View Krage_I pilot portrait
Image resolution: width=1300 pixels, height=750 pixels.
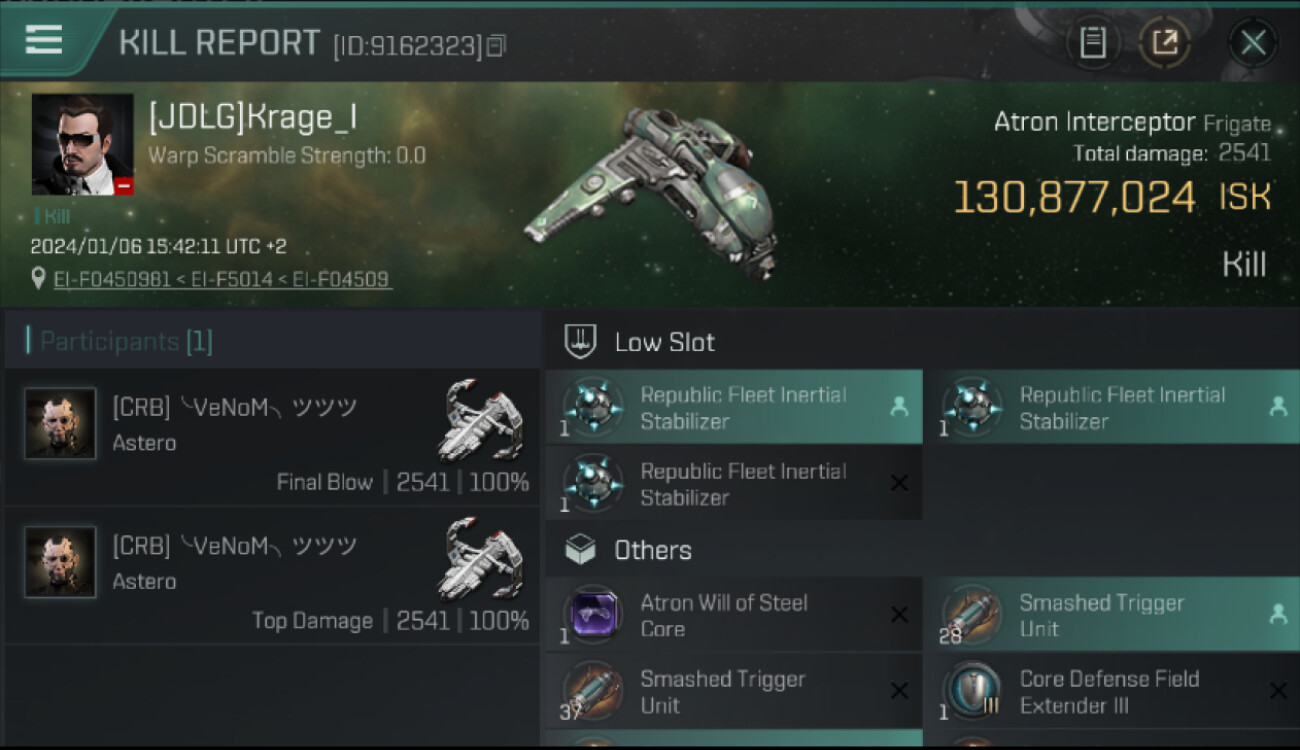pos(82,144)
